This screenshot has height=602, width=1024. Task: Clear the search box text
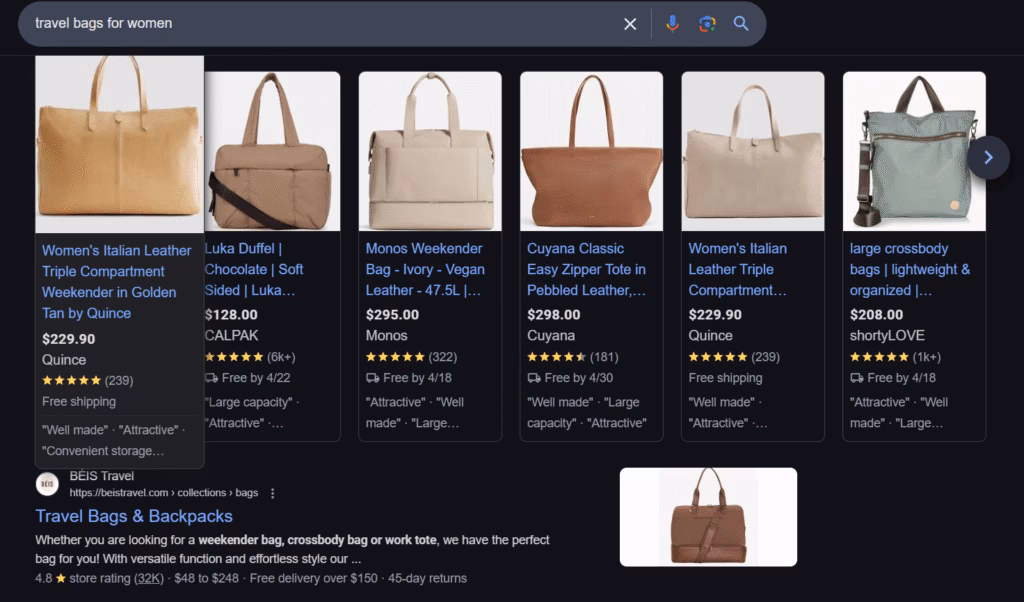(x=630, y=24)
